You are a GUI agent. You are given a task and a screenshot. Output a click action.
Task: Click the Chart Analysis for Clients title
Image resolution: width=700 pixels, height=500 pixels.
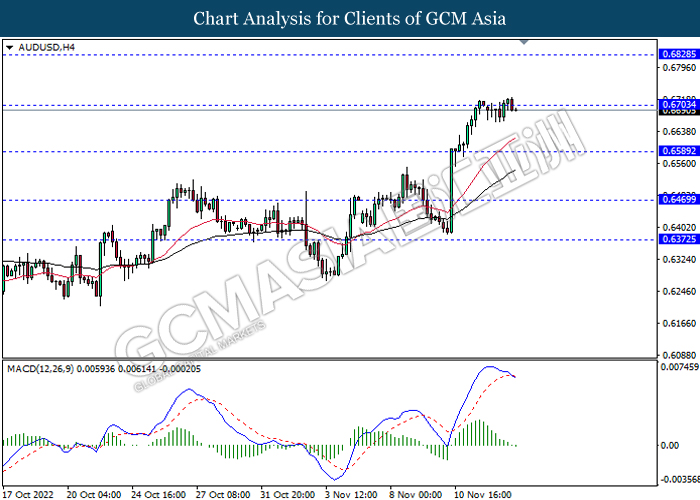point(350,19)
